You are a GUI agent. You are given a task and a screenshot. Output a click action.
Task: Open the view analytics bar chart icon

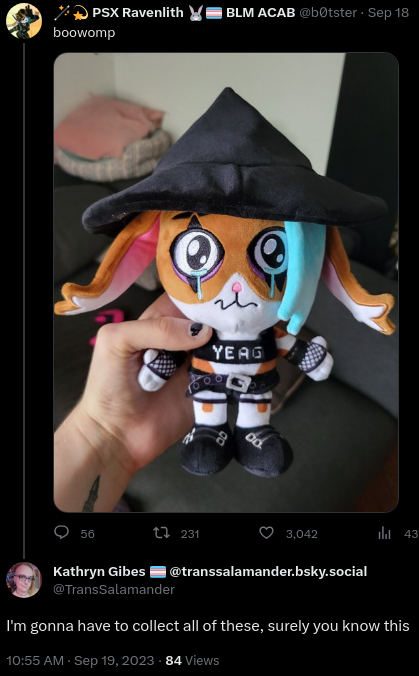384,534
